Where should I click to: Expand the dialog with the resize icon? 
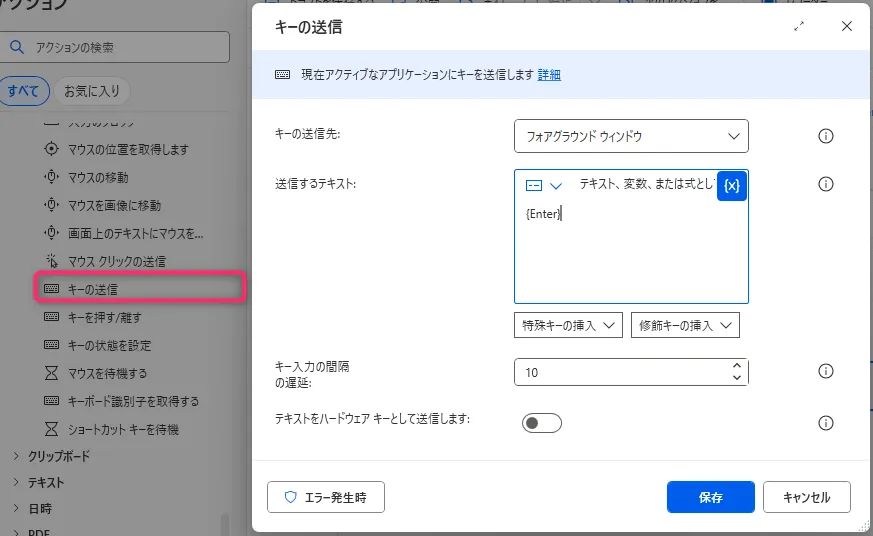pyautogui.click(x=799, y=27)
